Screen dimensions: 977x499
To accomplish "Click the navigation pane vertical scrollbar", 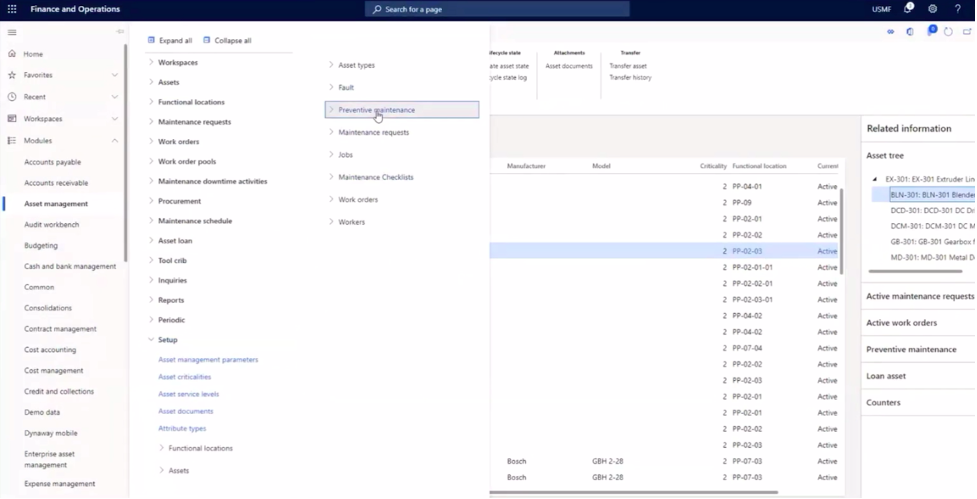I will tap(126, 153).
